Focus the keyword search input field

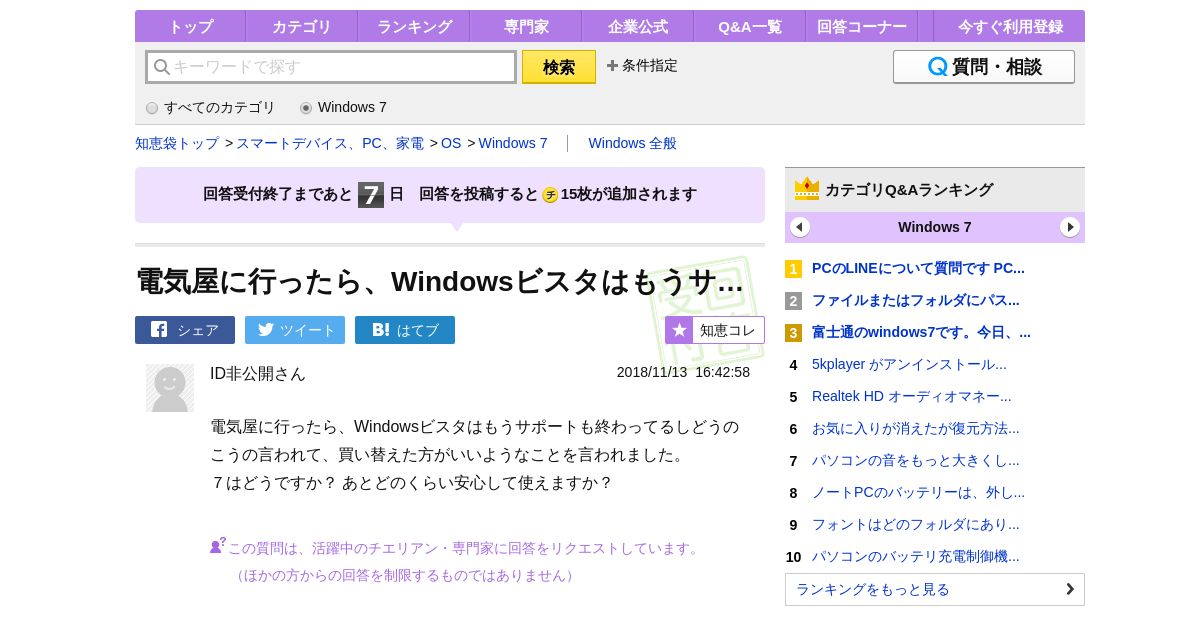click(x=331, y=67)
